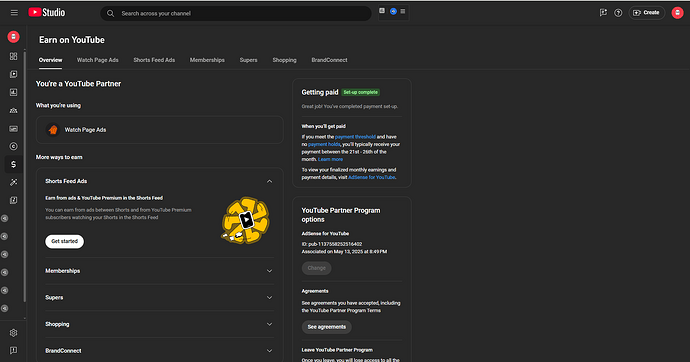Open Customization magic wand icon
The width and height of the screenshot is (690, 362).
click(x=13, y=182)
